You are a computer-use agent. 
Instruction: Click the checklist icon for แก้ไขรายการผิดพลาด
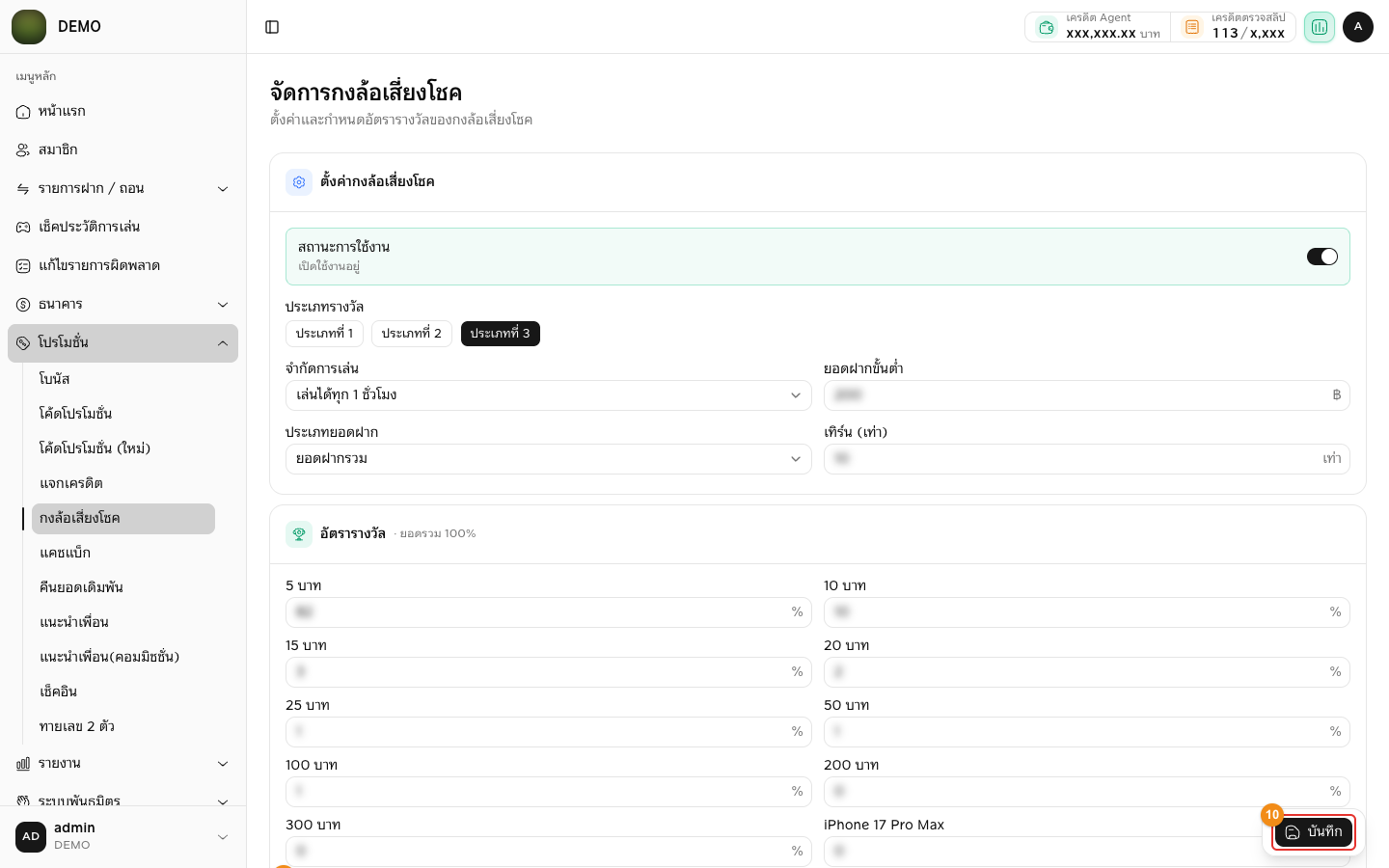[x=23, y=266]
